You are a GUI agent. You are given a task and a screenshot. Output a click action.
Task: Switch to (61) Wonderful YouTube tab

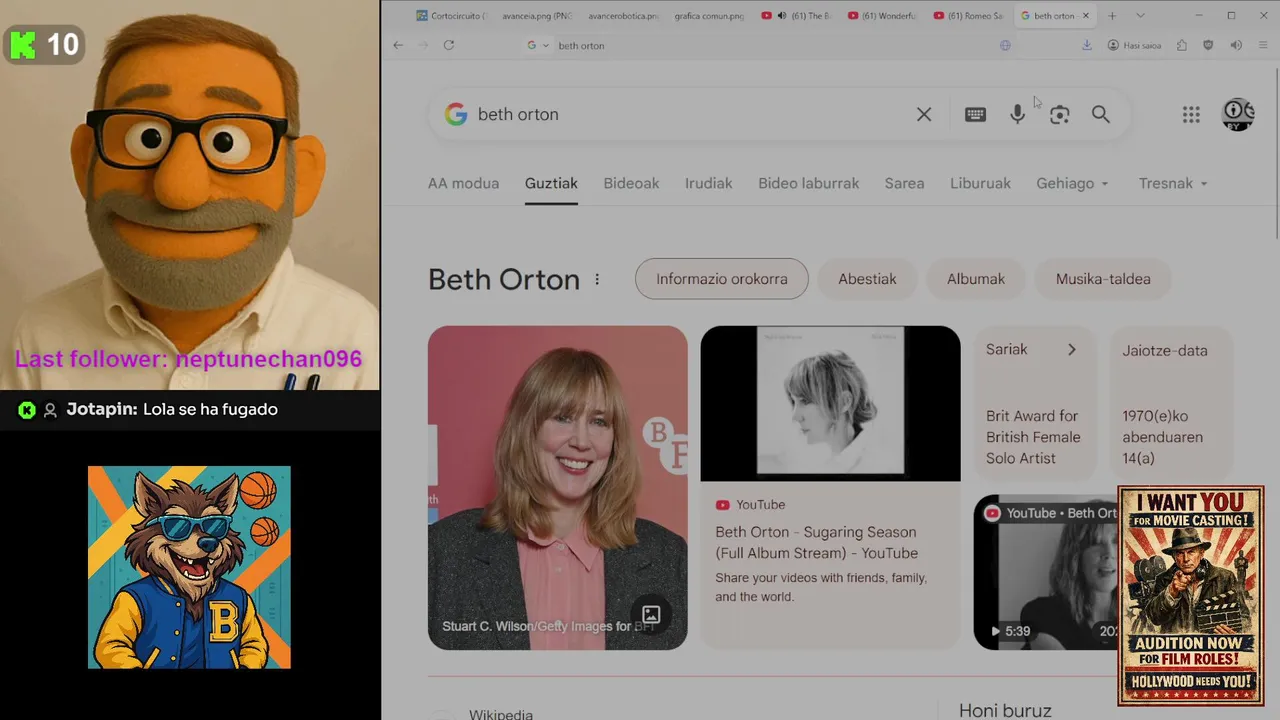881,15
